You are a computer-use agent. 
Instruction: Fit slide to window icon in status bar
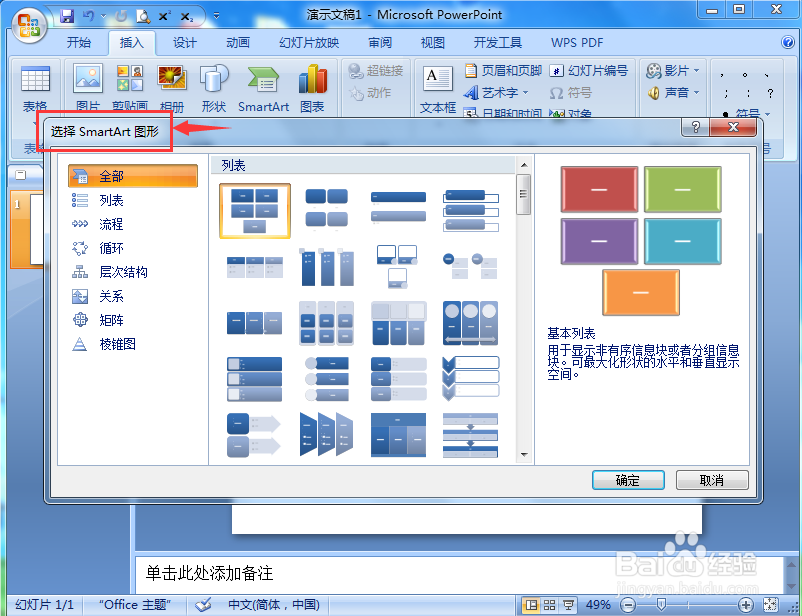[x=771, y=605]
